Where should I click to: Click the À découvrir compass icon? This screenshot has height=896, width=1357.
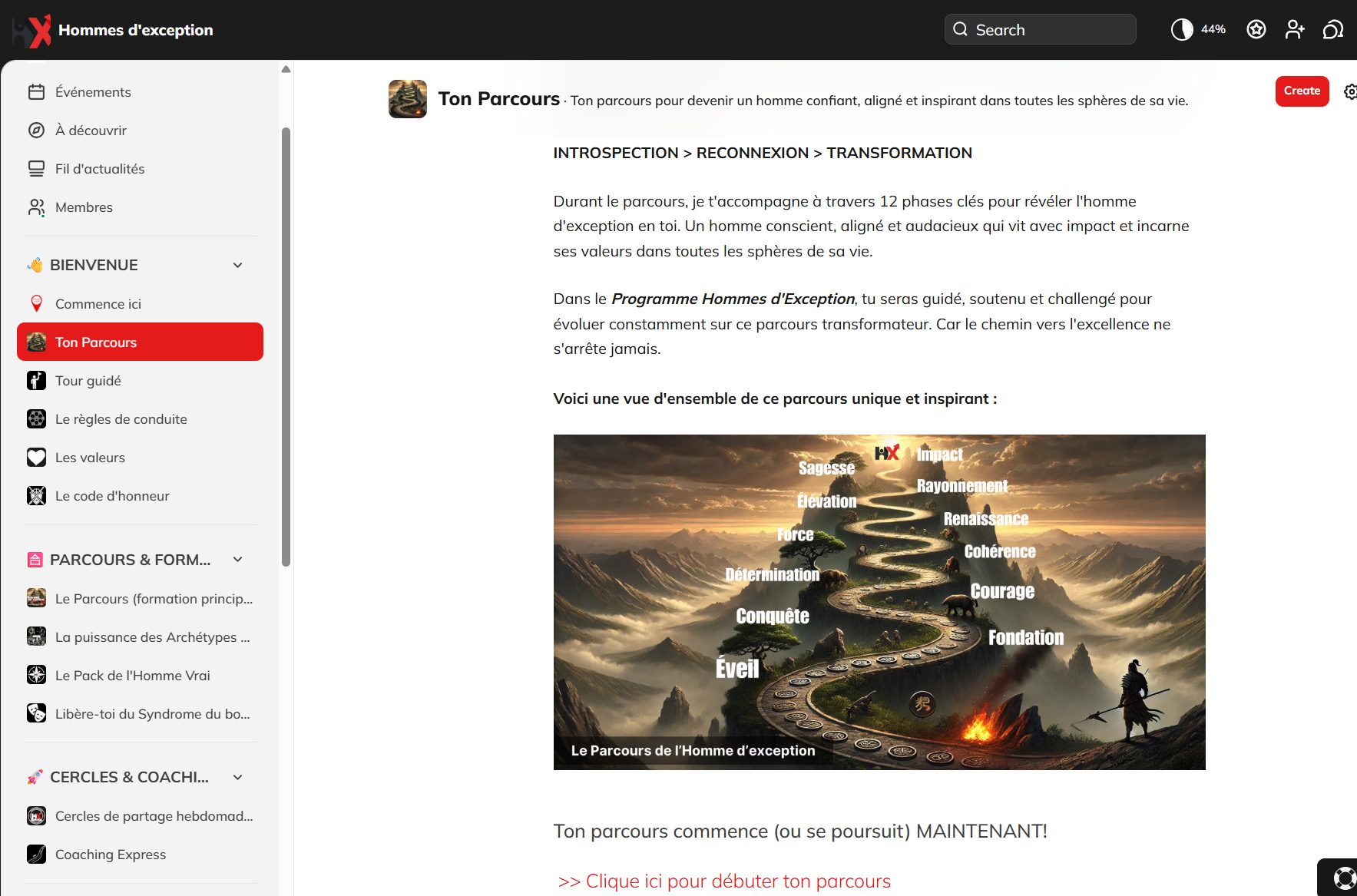pyautogui.click(x=36, y=131)
